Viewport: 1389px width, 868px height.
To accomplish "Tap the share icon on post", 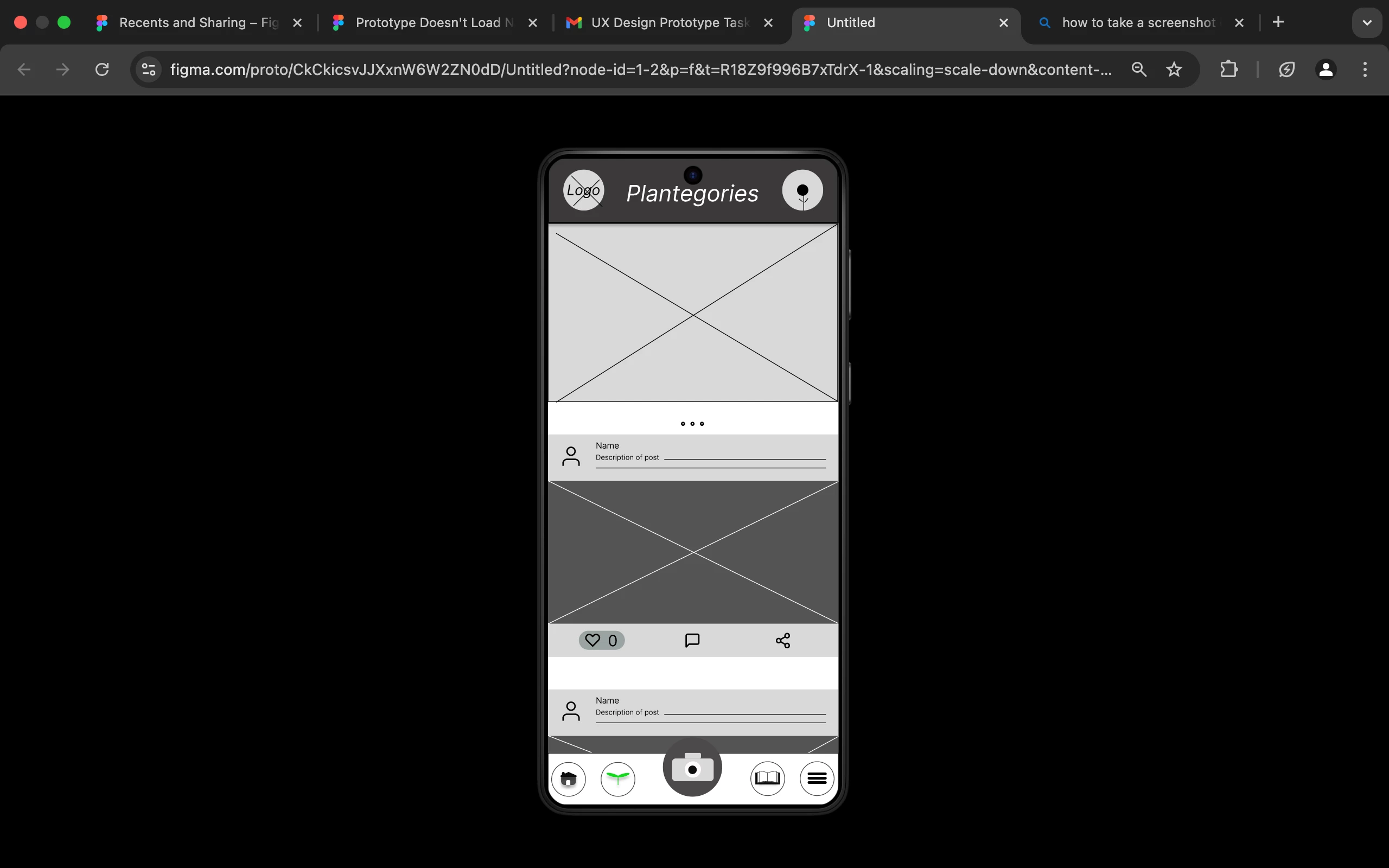I will coord(783,640).
